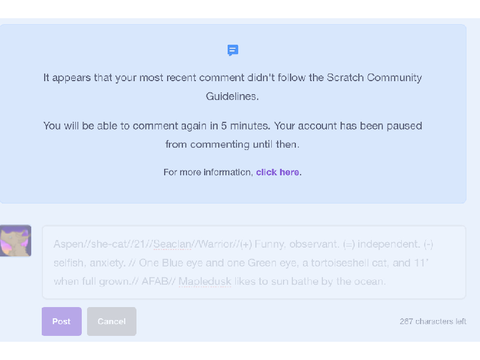Click the "287 characters left" counter
This screenshot has height=360, width=480.
point(433,321)
